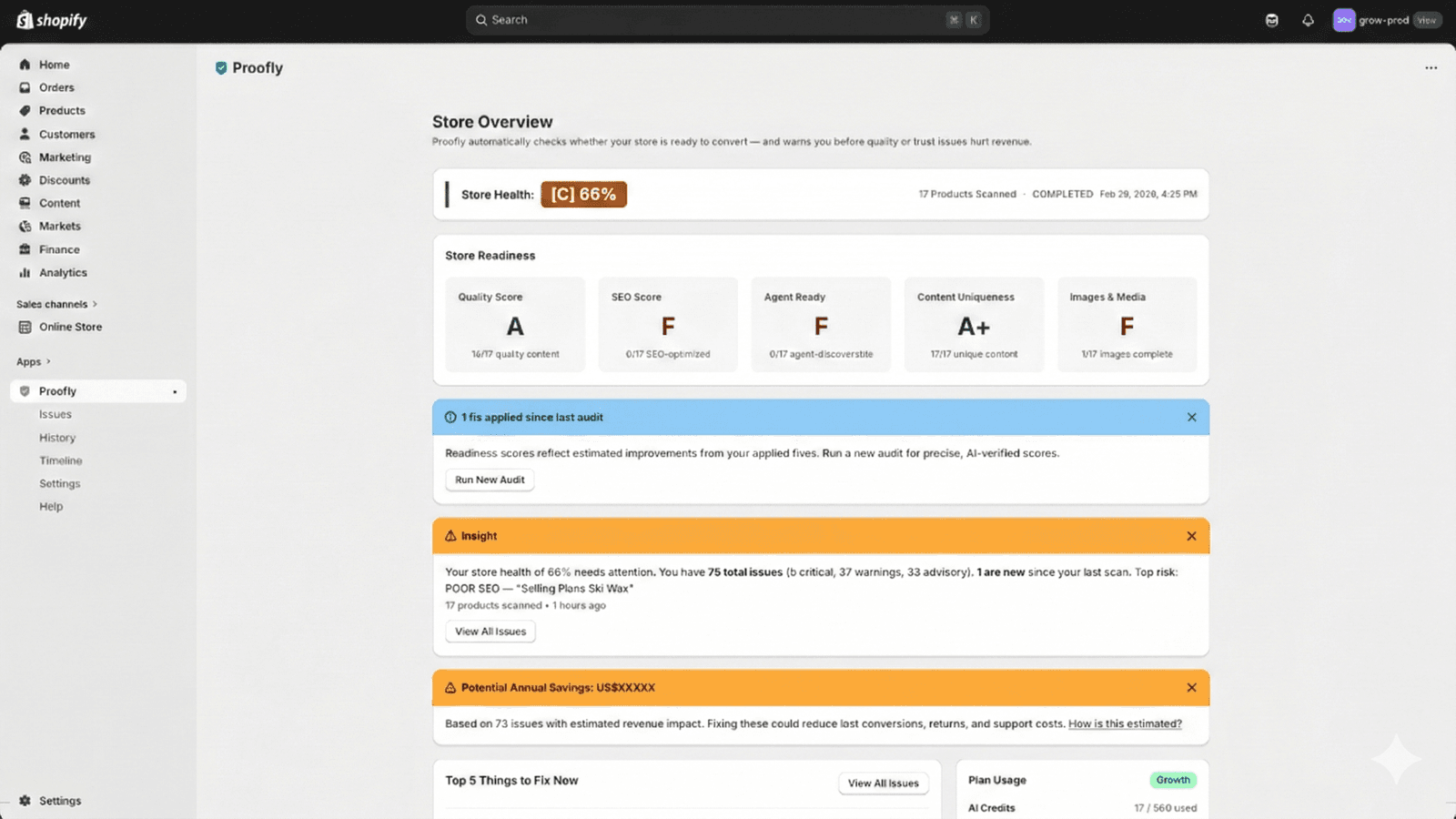This screenshot has width=1456, height=819.
Task: Click View All Issues under Insight
Action: [x=490, y=632]
